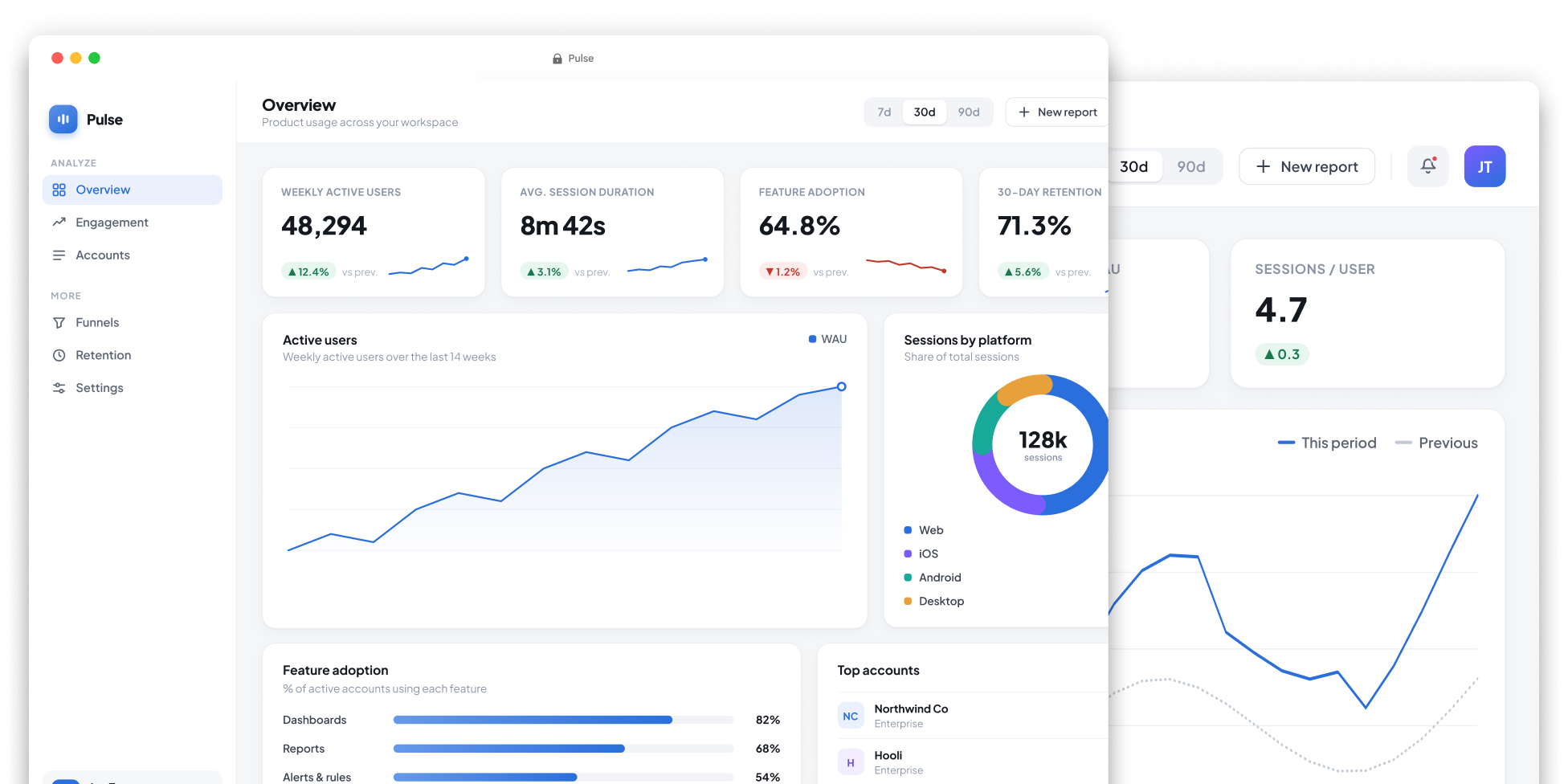Image resolution: width=1568 pixels, height=784 pixels.
Task: Click the 12.4% increase badge
Action: click(x=308, y=272)
